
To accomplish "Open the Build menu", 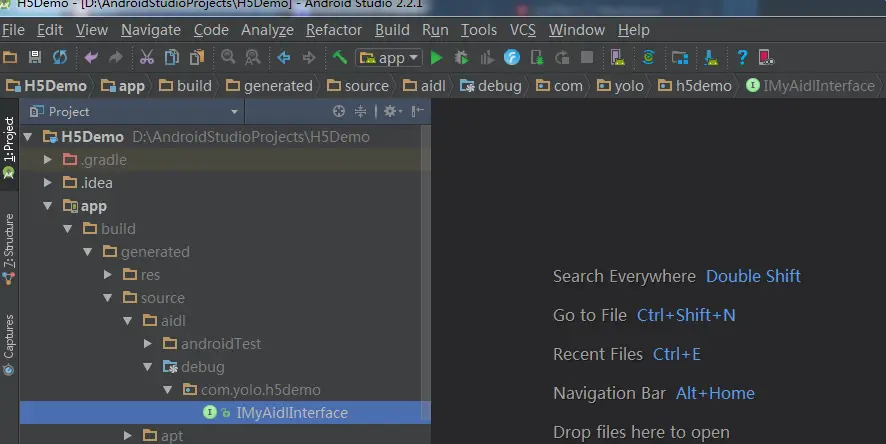I will (392, 30).
